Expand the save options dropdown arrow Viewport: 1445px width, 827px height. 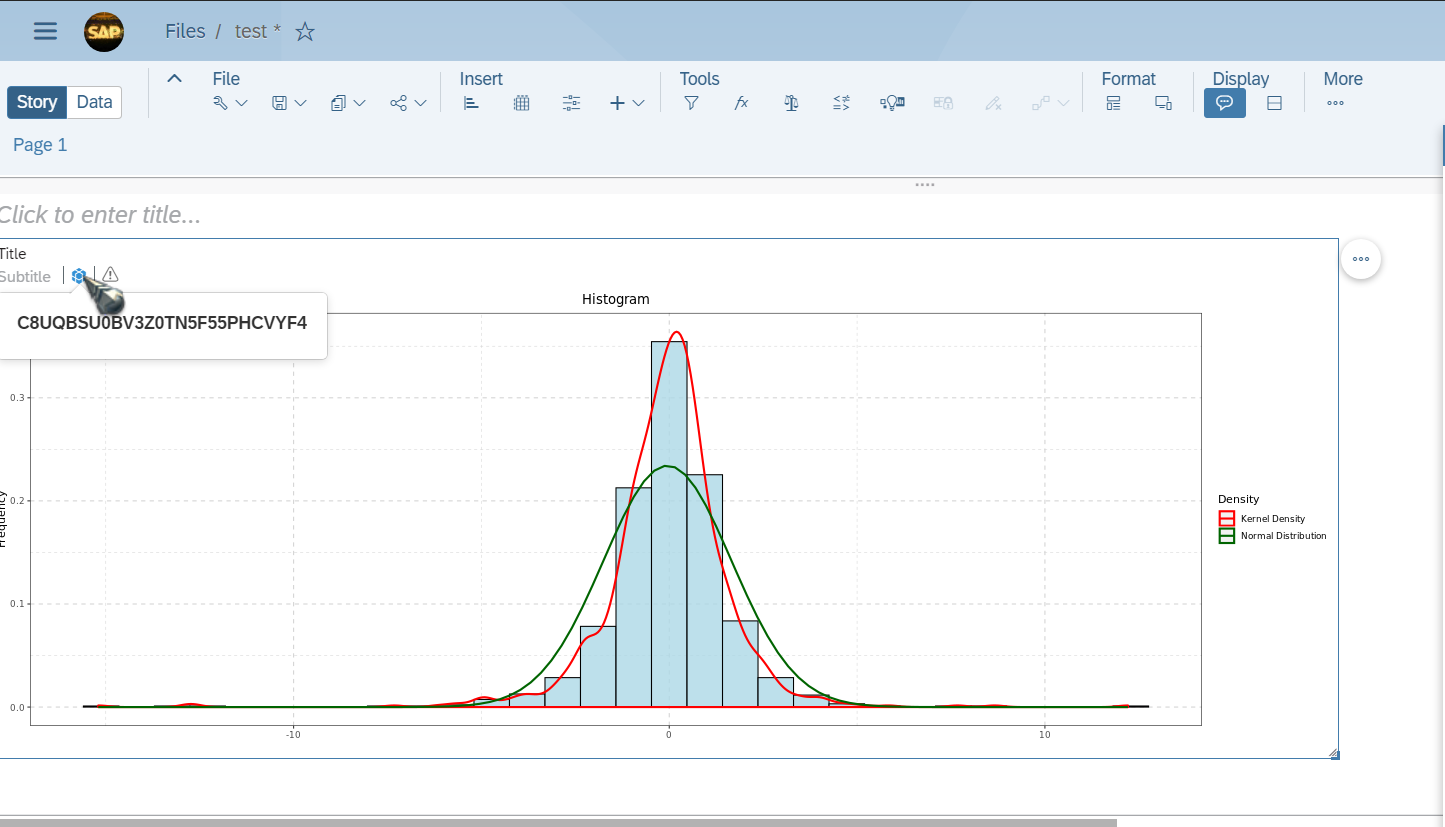click(300, 103)
